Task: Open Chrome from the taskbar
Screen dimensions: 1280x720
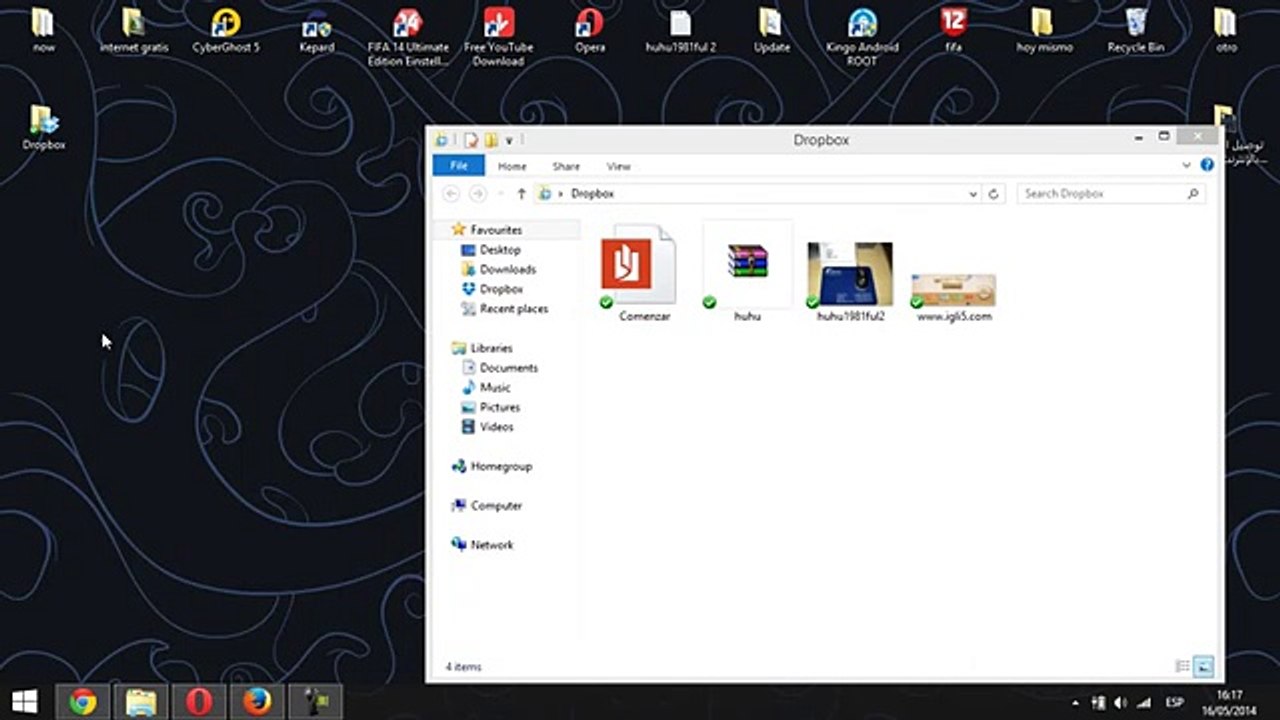Action: (83, 702)
